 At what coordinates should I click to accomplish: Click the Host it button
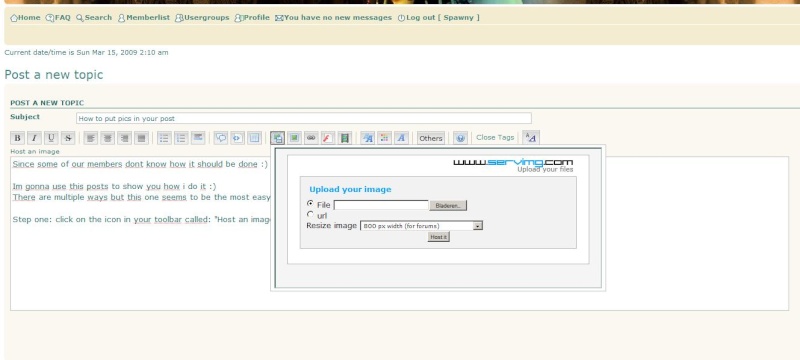pyautogui.click(x=438, y=237)
